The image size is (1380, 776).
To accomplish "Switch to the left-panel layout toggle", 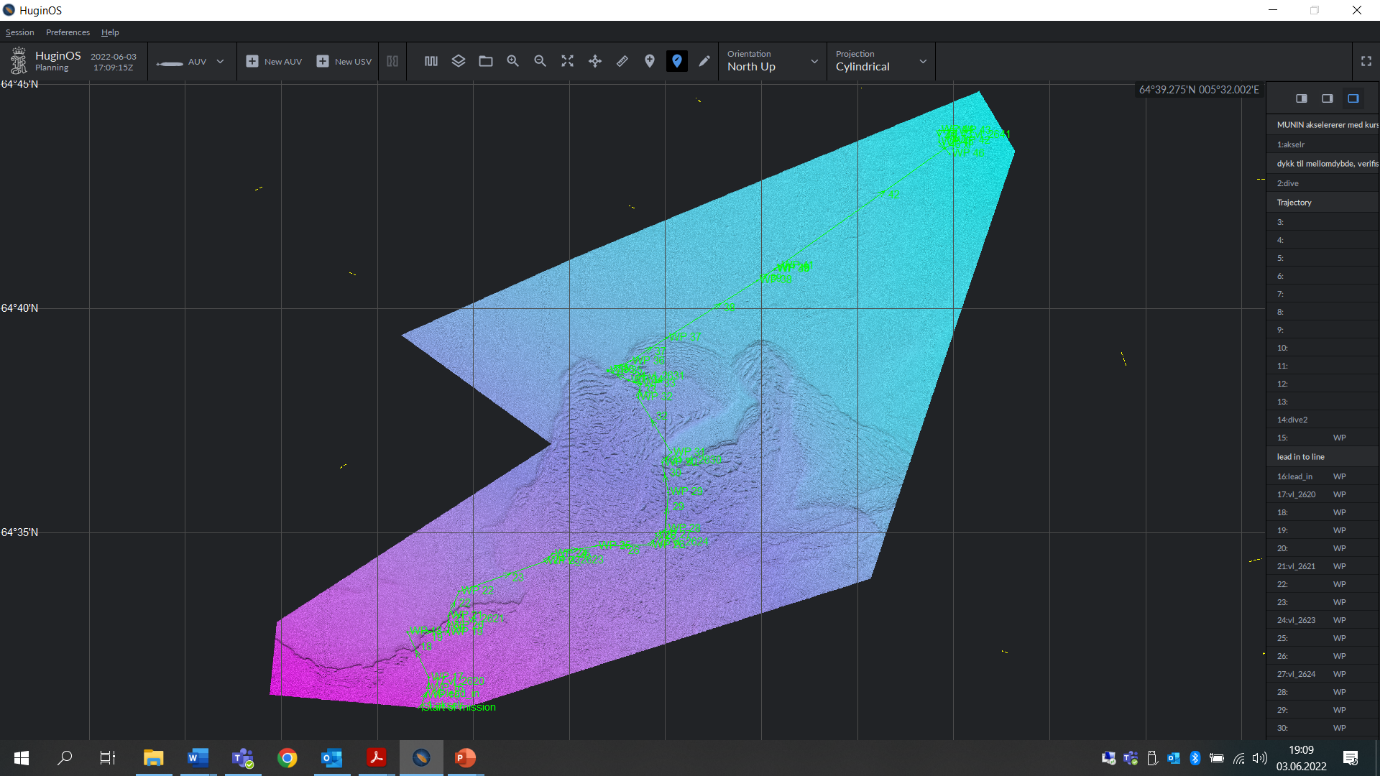I will click(x=1301, y=98).
